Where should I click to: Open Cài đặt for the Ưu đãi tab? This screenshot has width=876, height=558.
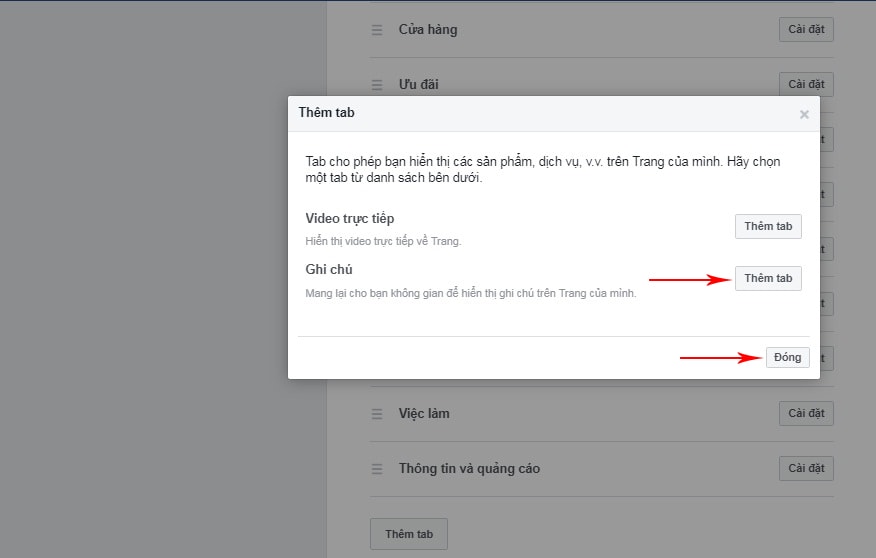(x=805, y=84)
